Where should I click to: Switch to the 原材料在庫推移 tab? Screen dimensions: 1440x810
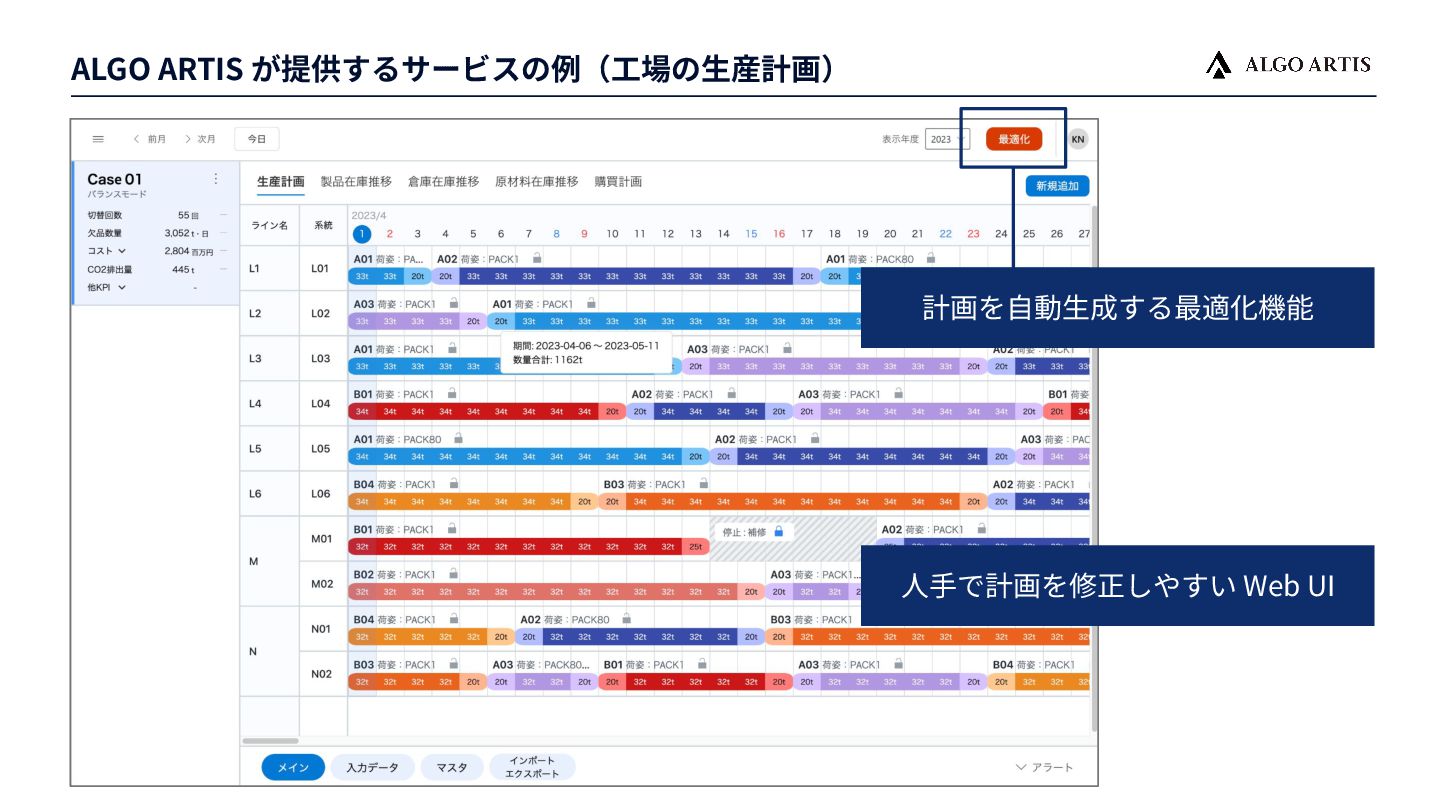pyautogui.click(x=536, y=182)
